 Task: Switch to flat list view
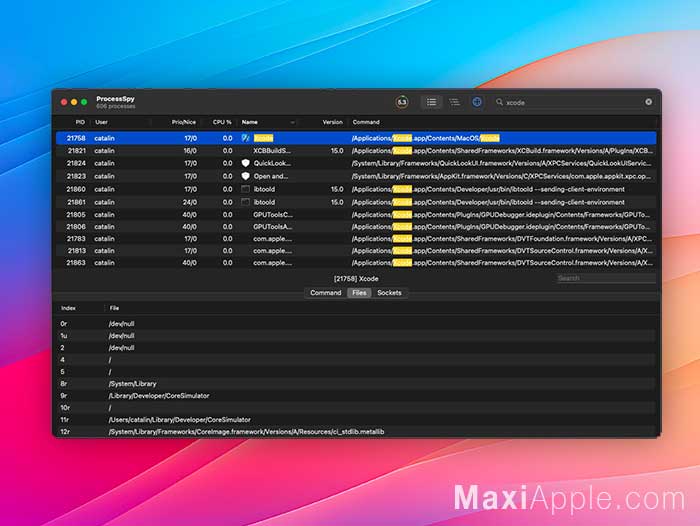click(431, 102)
